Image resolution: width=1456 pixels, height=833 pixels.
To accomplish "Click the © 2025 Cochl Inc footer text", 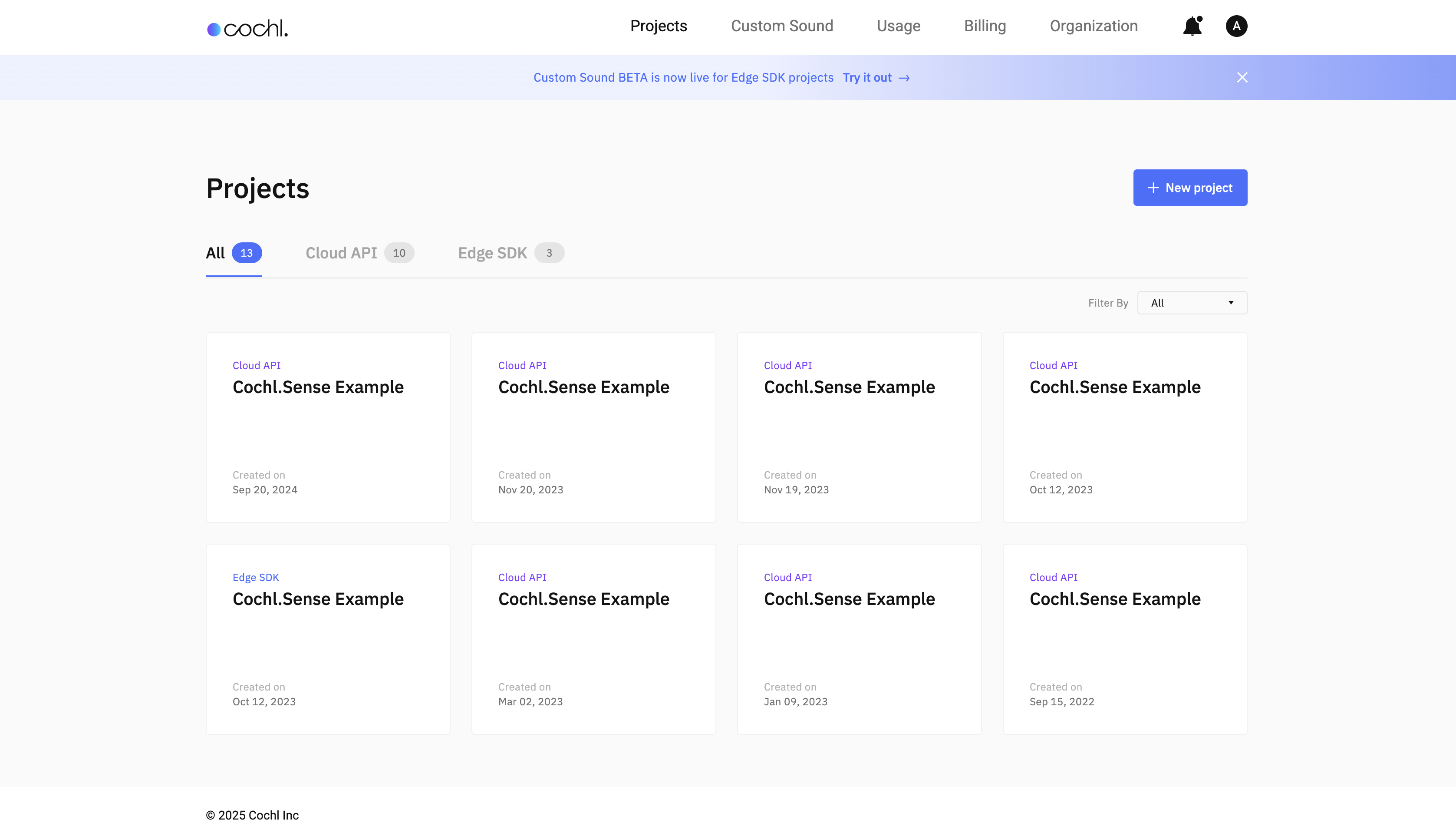I will tap(252, 815).
